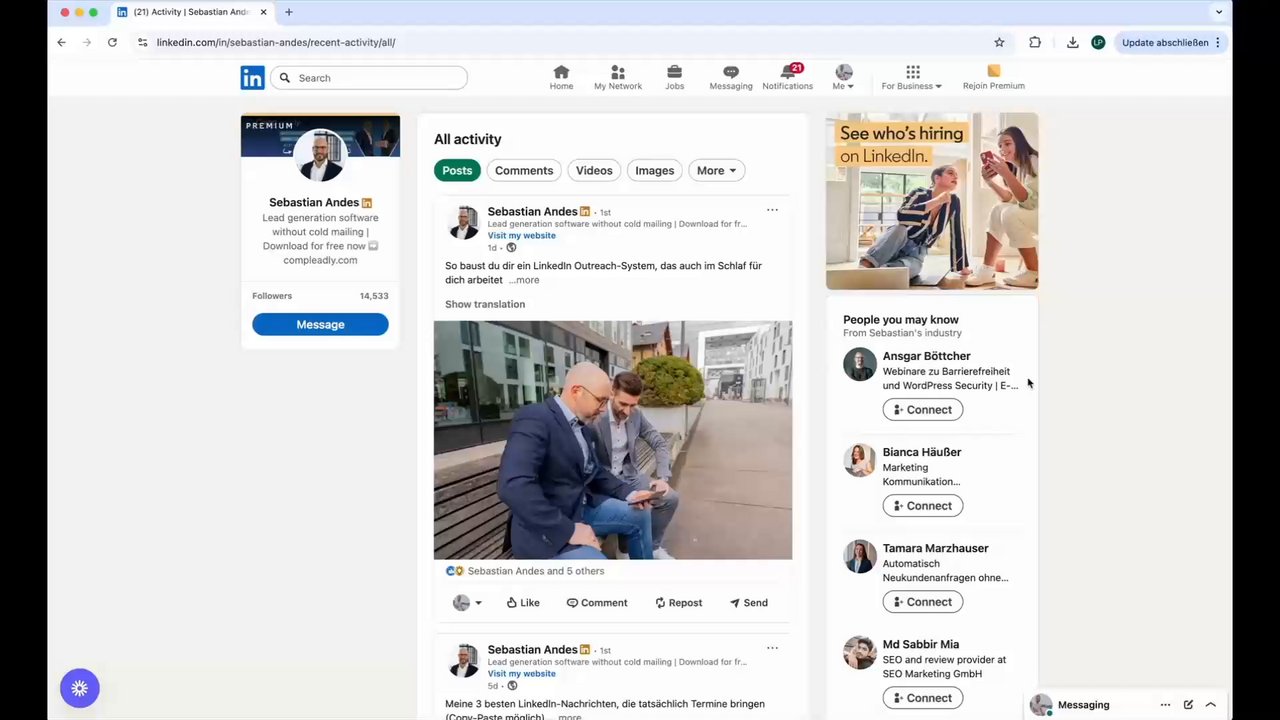This screenshot has height=720, width=1280.
Task: Open Messaging from top navigation
Action: tap(731, 78)
